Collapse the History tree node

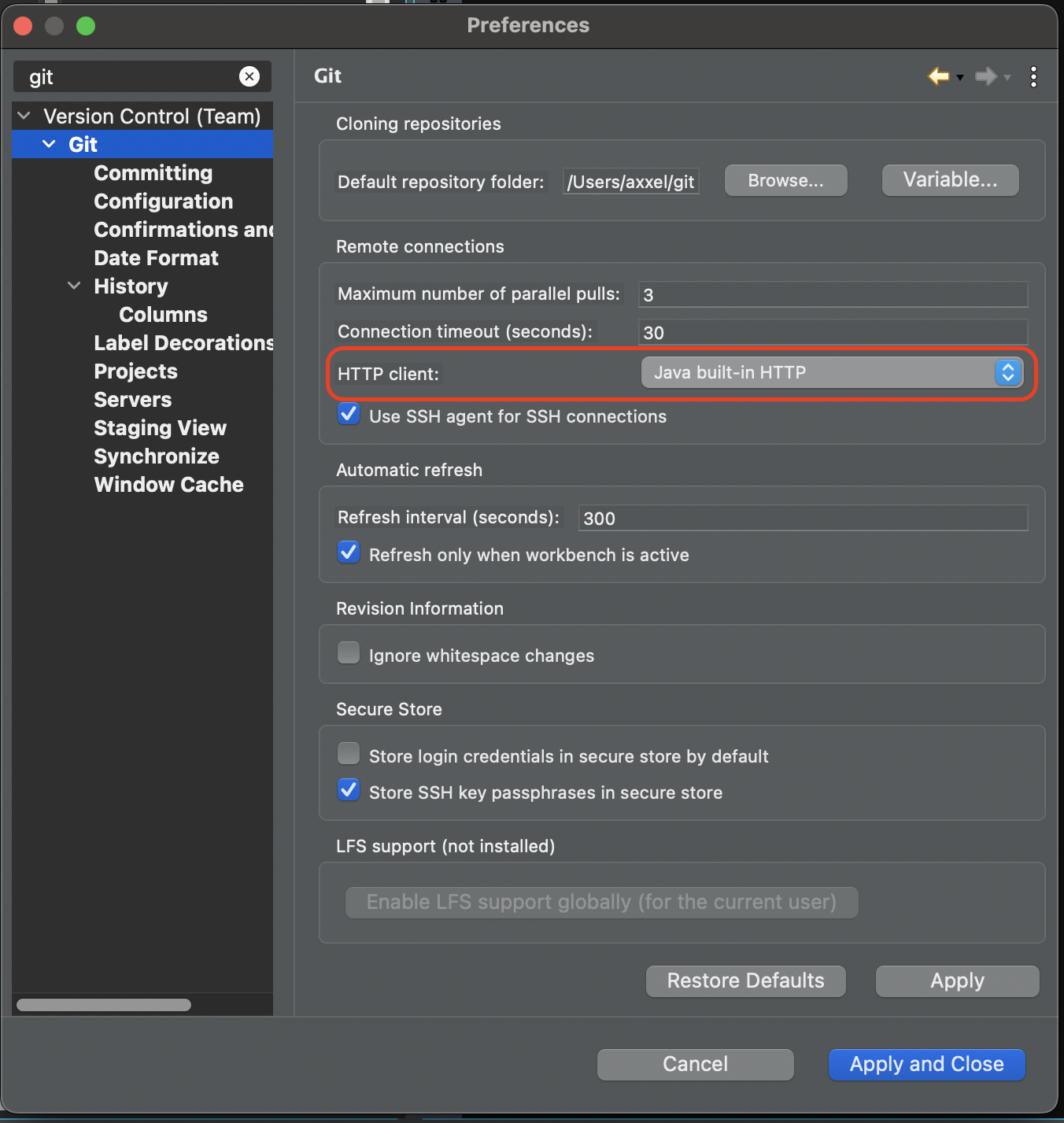(x=75, y=286)
